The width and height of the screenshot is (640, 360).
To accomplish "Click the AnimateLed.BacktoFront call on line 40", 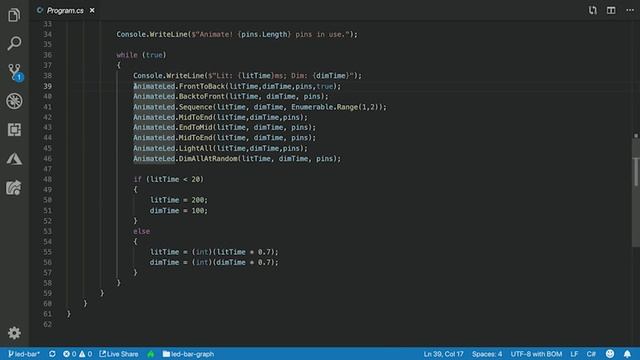I will point(231,96).
